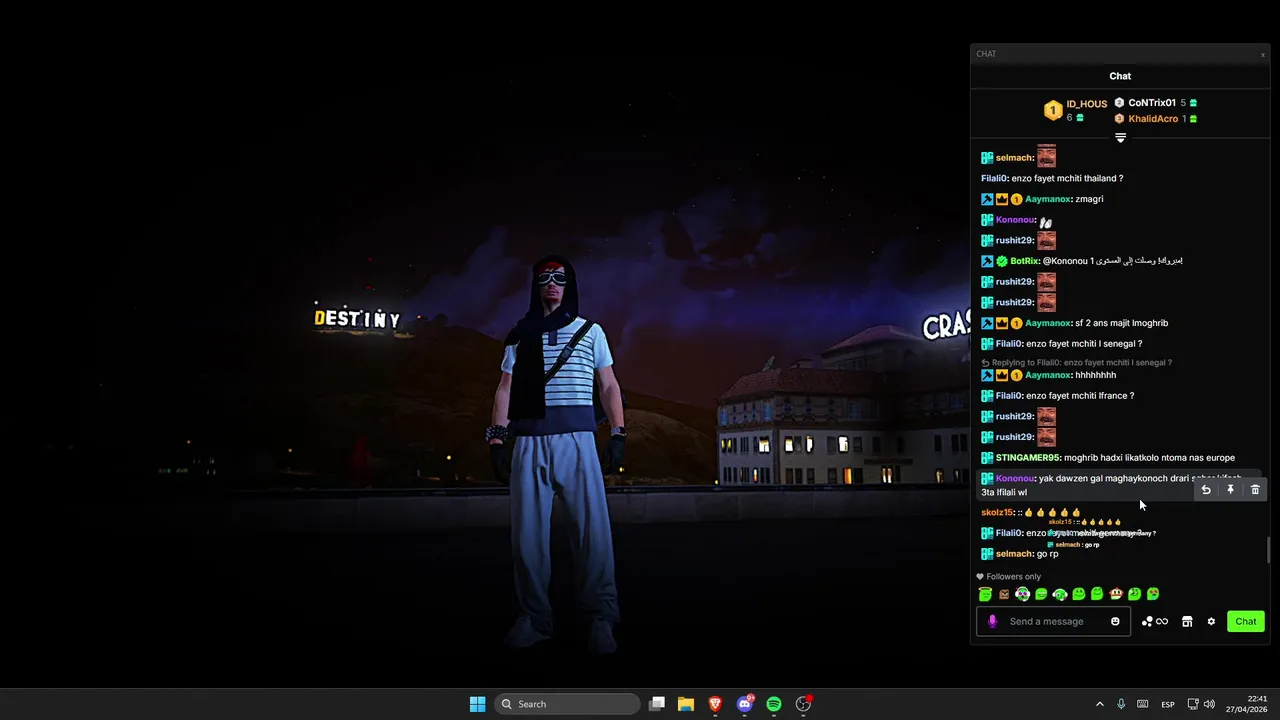Click the purple microphone icon in message box
This screenshot has width=1280, height=720.
point(992,621)
